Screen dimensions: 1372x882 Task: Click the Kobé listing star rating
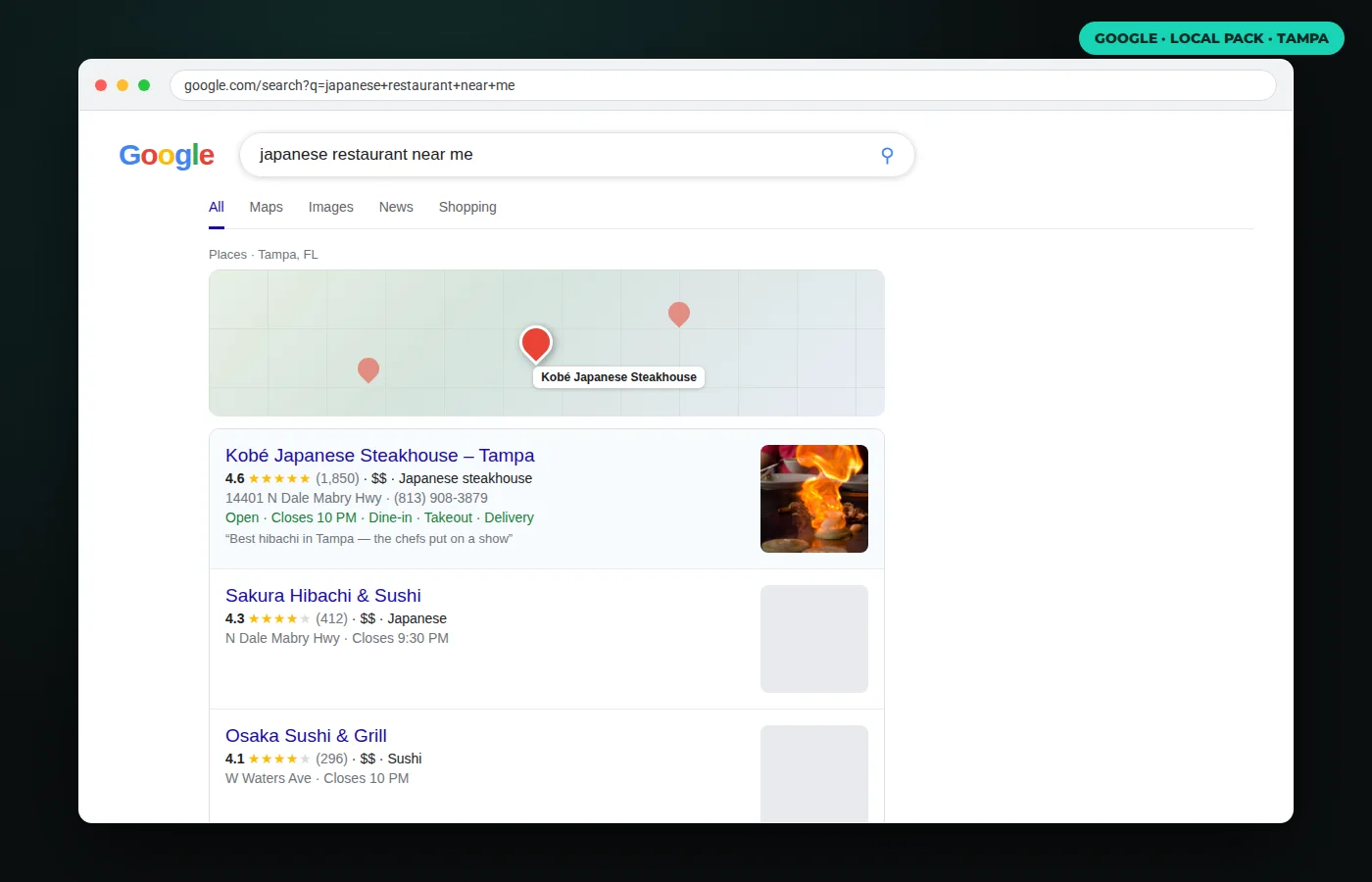[x=279, y=478]
